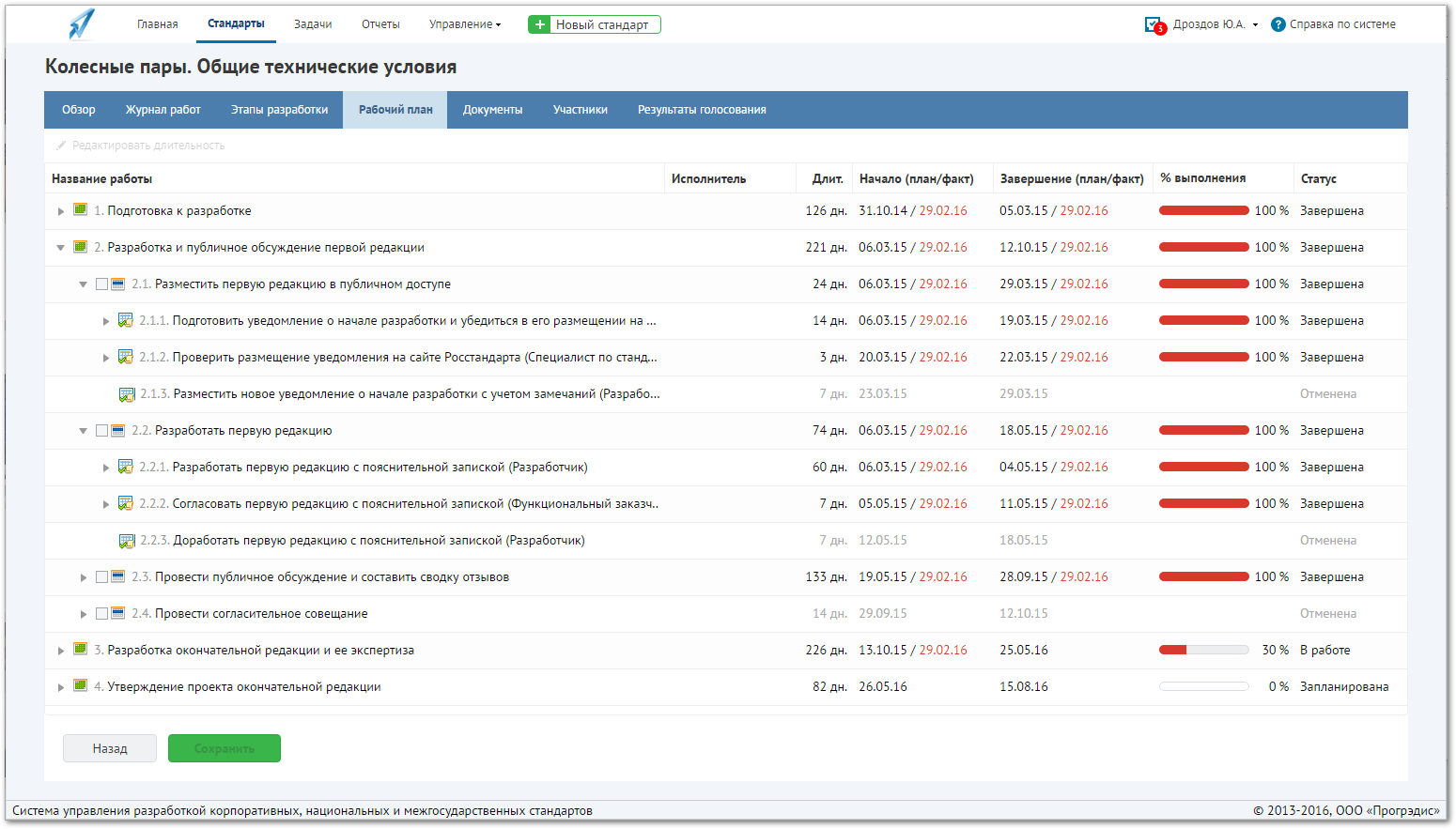
Task: Switch to the Журнал работ tab
Action: [x=163, y=110]
